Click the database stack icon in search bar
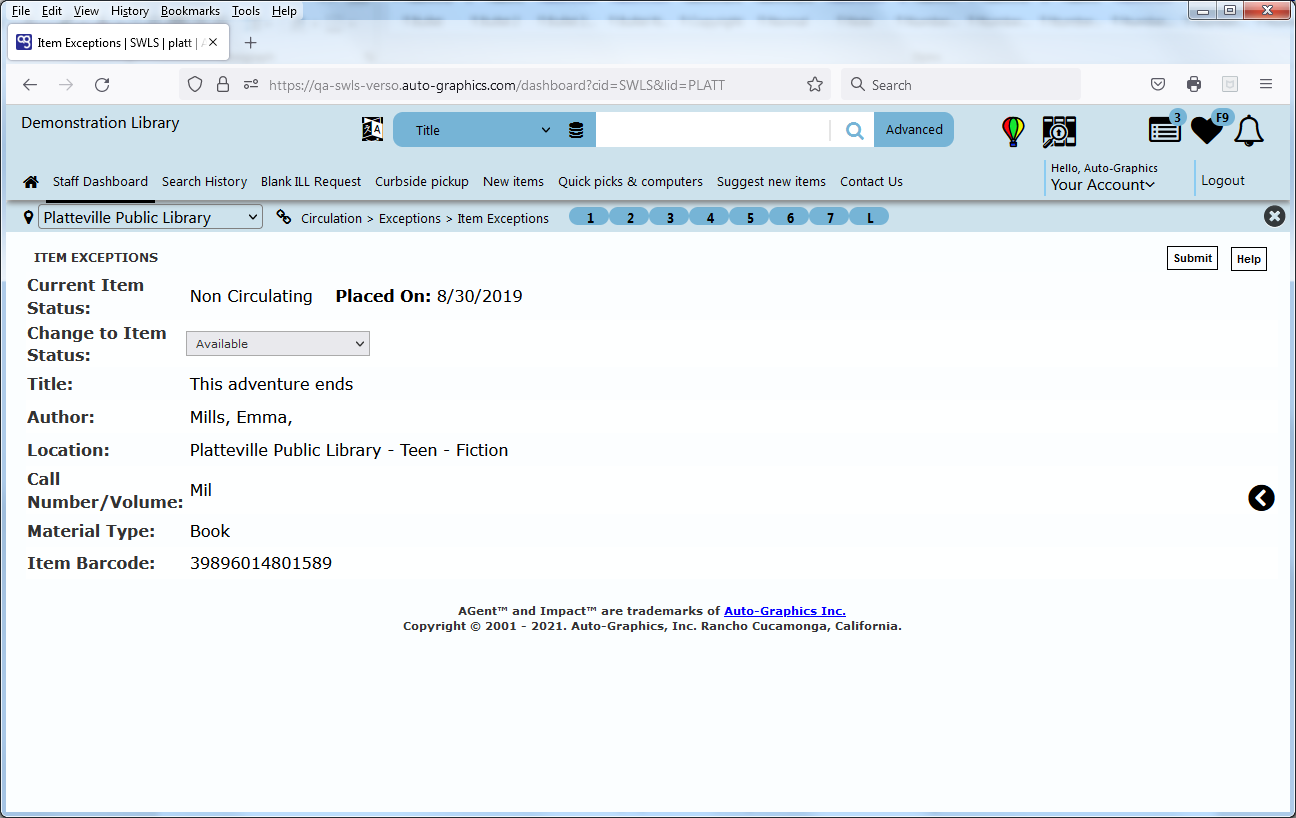Screen dimensions: 1296x818 tap(576, 130)
